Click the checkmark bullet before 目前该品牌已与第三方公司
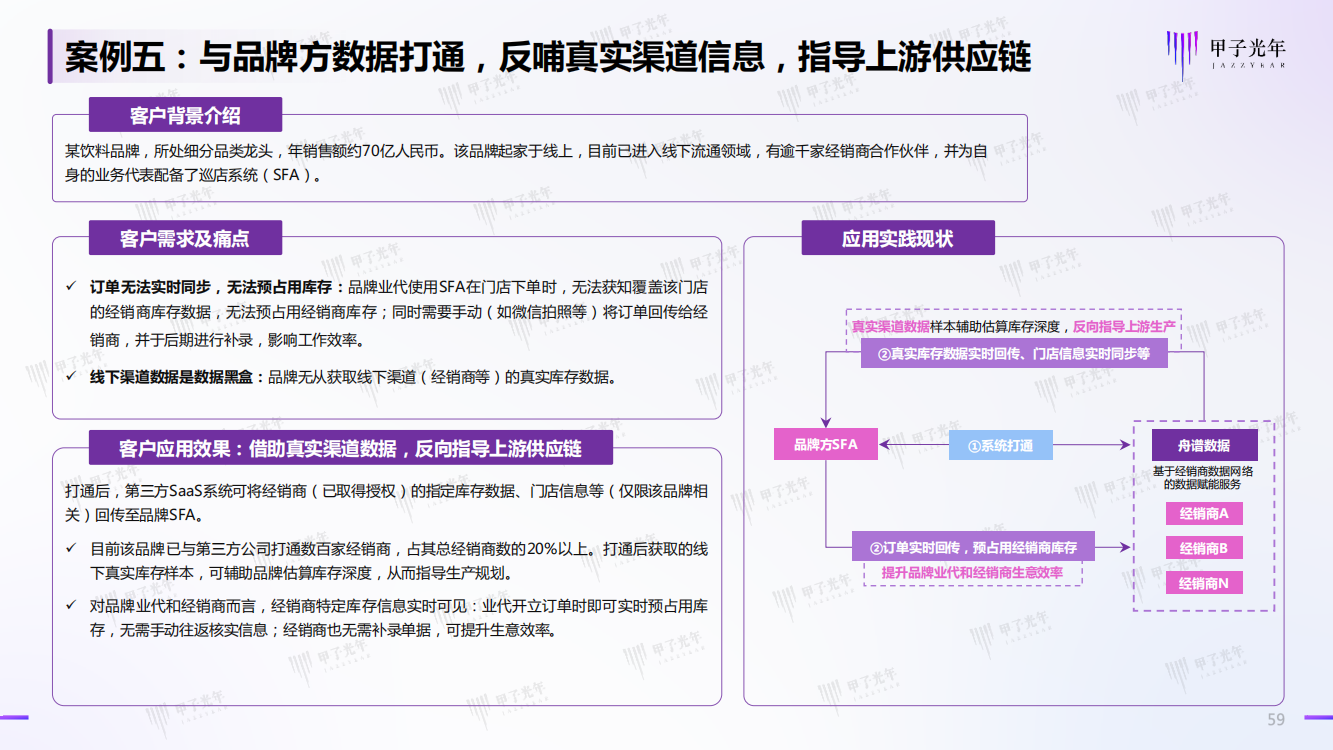The height and width of the screenshot is (750, 1333). (x=71, y=548)
